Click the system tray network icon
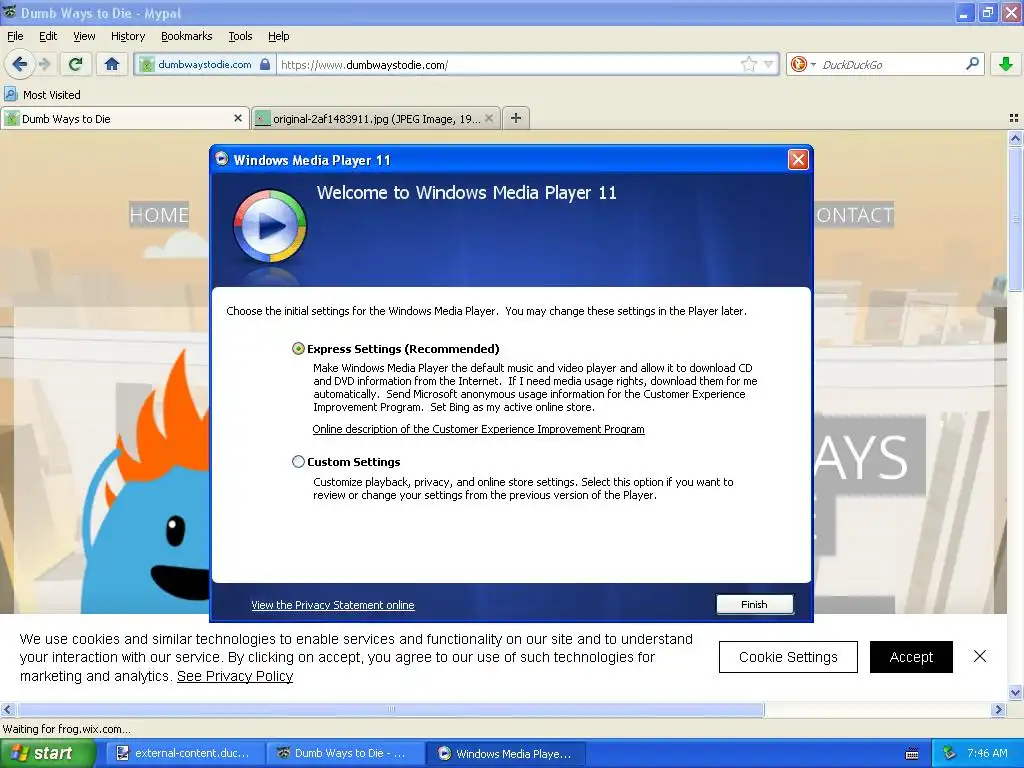 [950, 753]
